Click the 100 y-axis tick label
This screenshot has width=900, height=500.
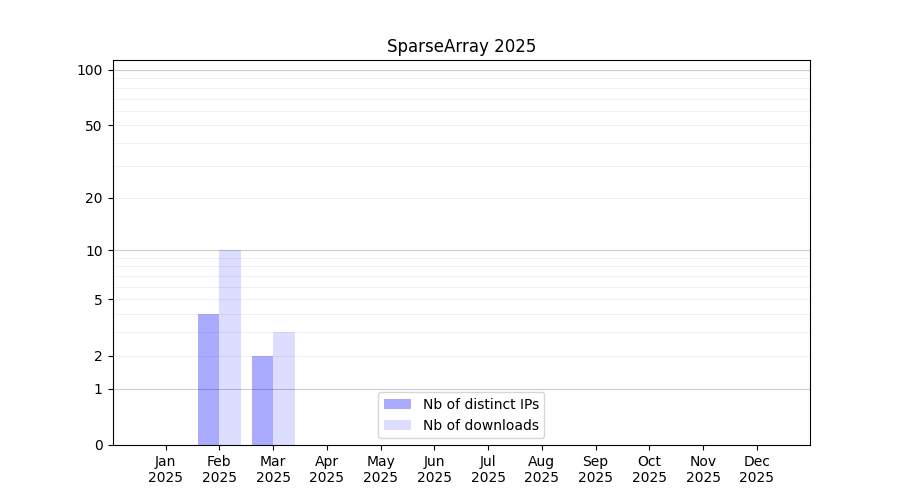point(90,70)
